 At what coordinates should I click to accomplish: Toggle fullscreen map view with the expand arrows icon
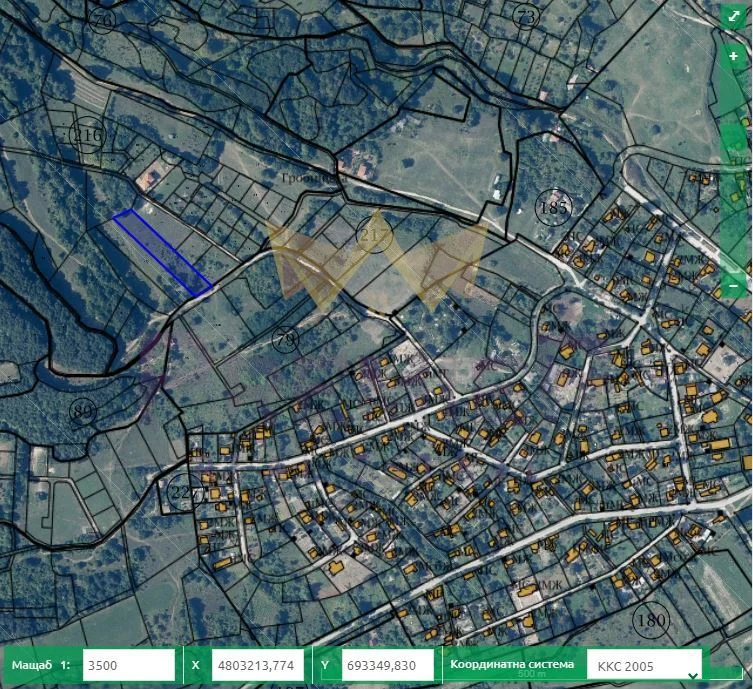tap(734, 18)
